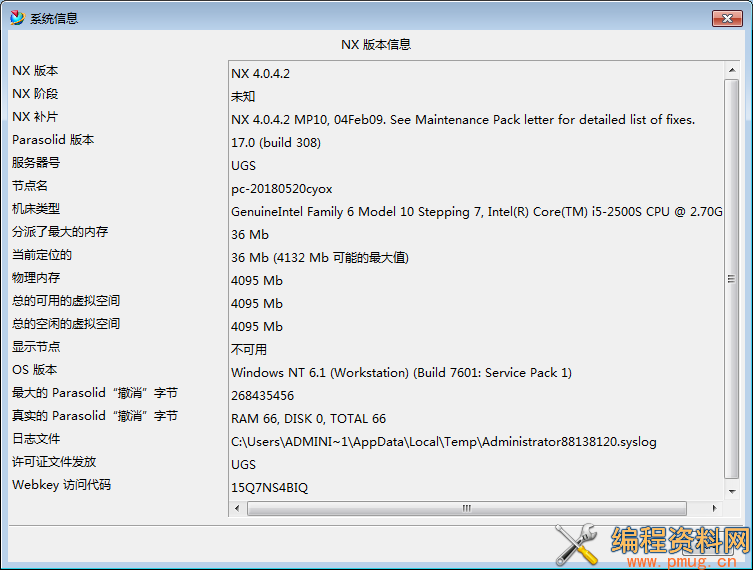This screenshot has height=570, width=753.
Task: Click the 'Parasolid 版本' label
Action: click(53, 140)
